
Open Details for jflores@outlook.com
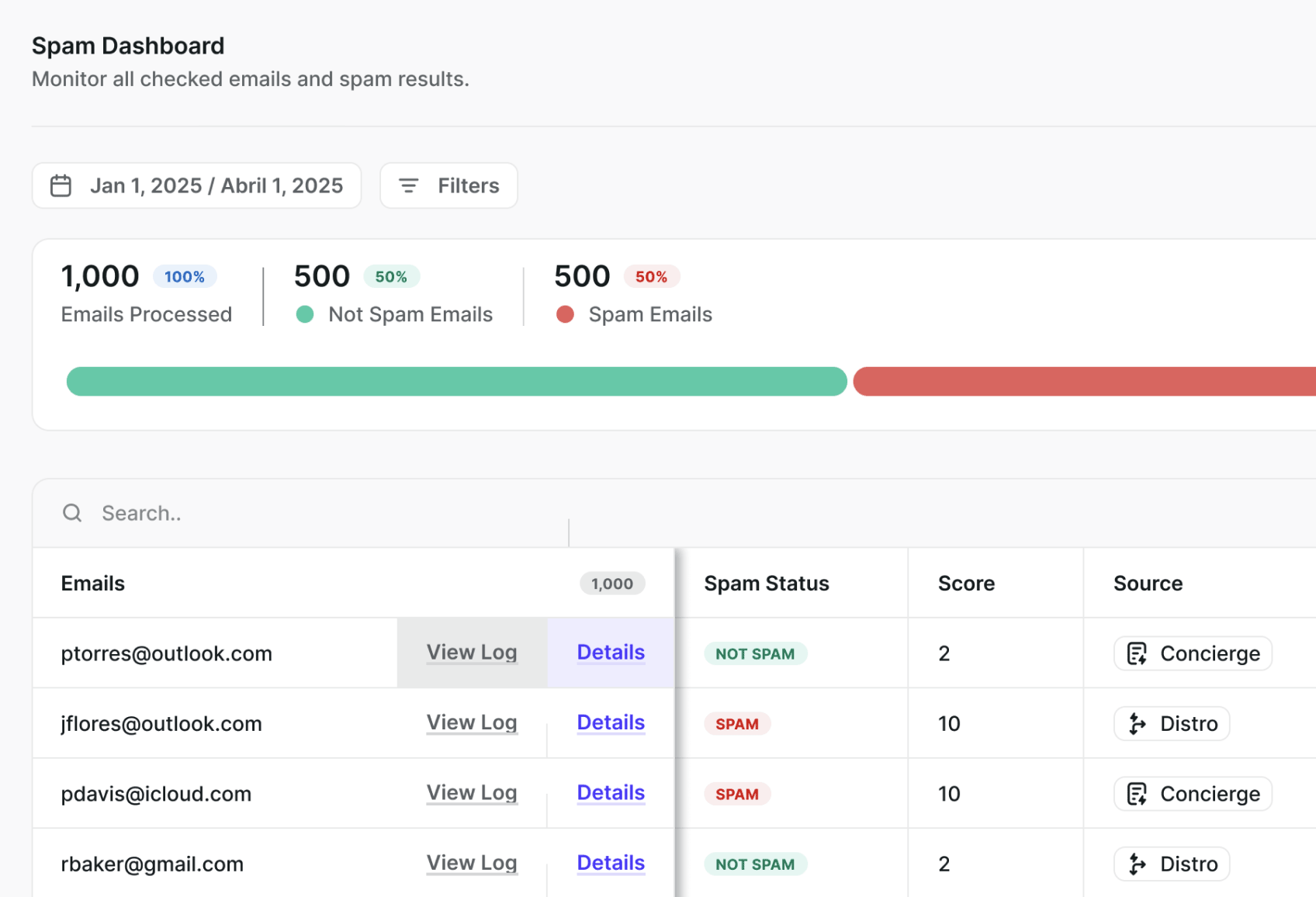click(x=611, y=722)
